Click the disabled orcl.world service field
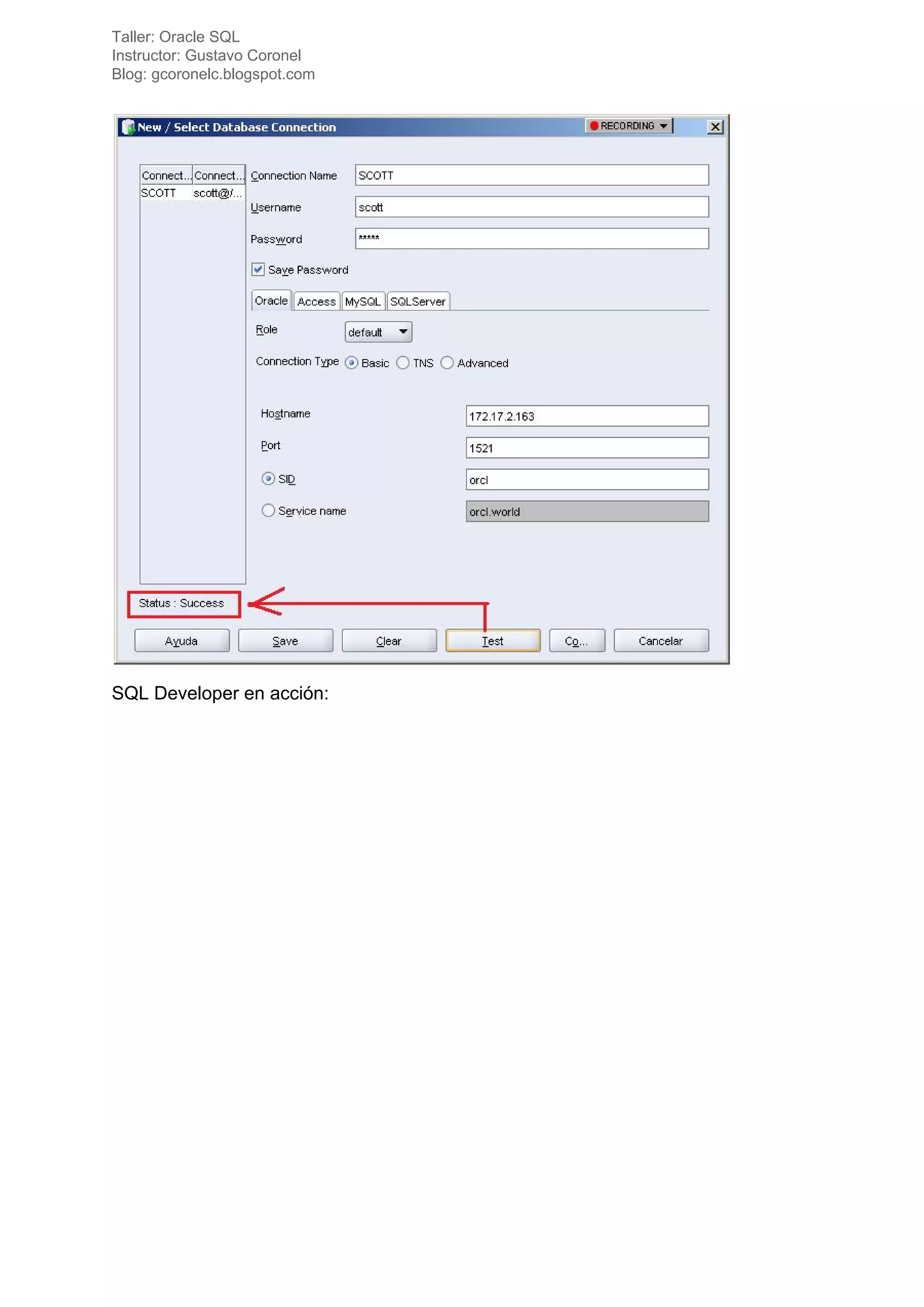 (x=587, y=512)
